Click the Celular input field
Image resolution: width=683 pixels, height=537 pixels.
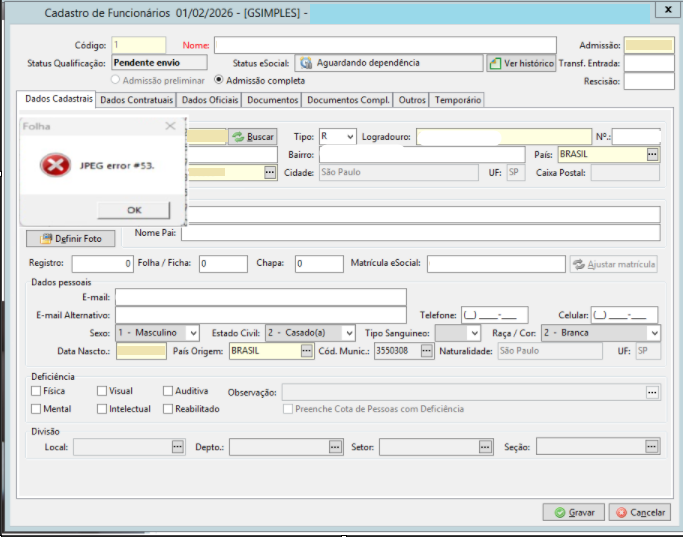pos(624,315)
